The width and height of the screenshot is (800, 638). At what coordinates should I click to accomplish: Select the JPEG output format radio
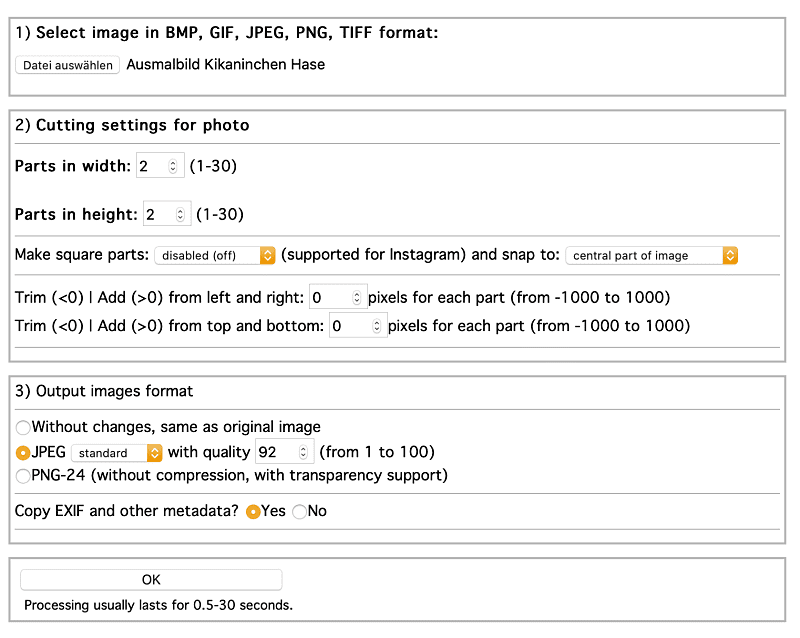tap(22, 453)
